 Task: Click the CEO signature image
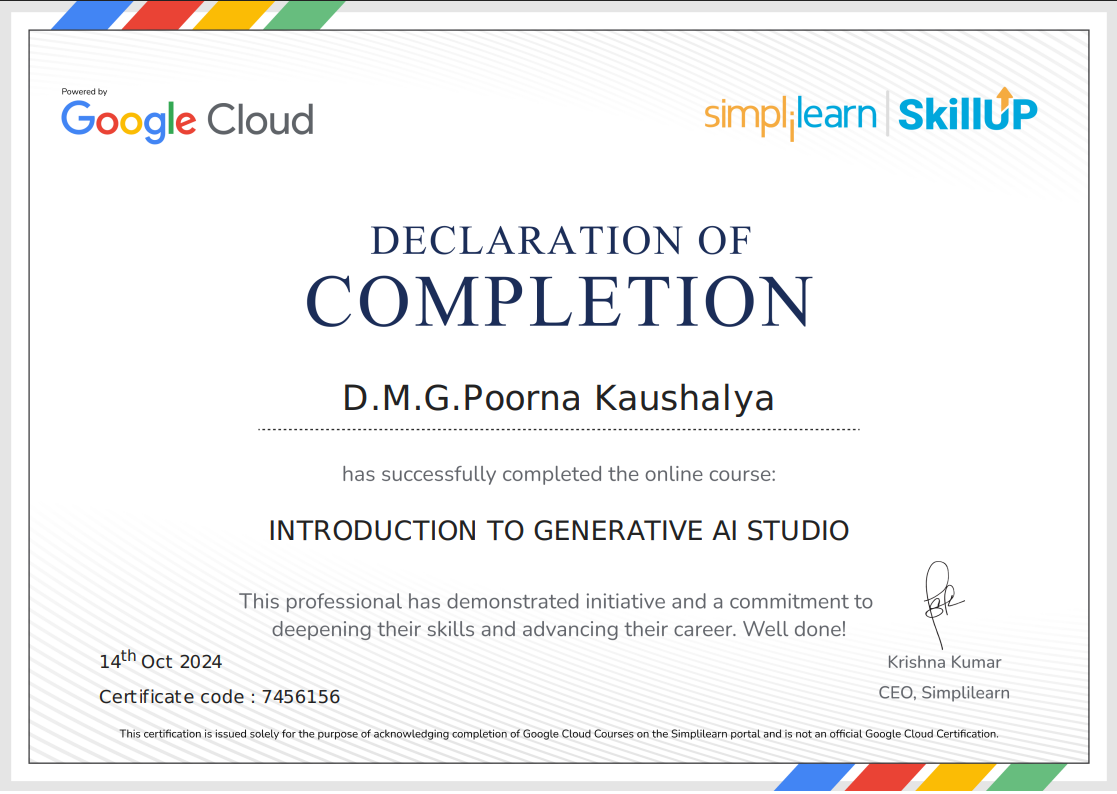943,604
